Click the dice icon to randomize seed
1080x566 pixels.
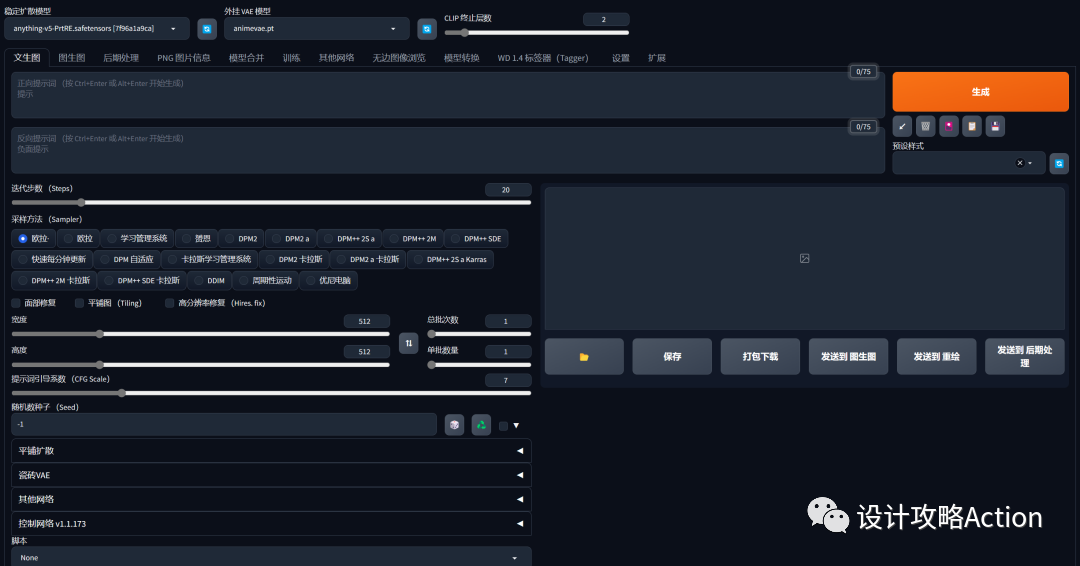click(454, 425)
